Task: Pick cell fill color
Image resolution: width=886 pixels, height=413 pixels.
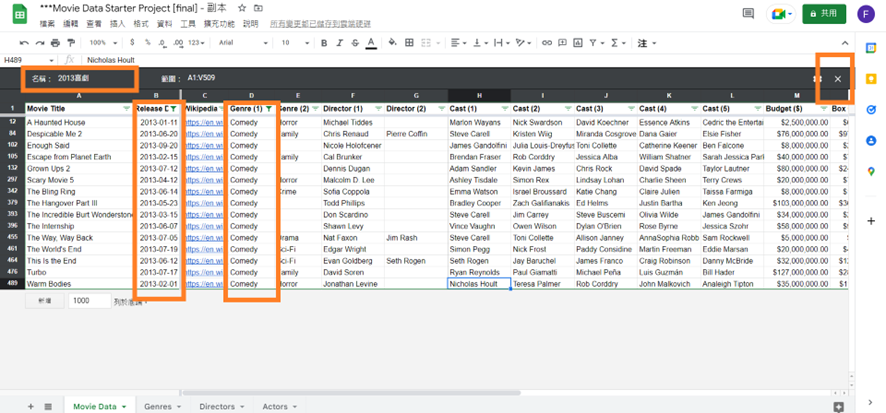Action: 393,43
